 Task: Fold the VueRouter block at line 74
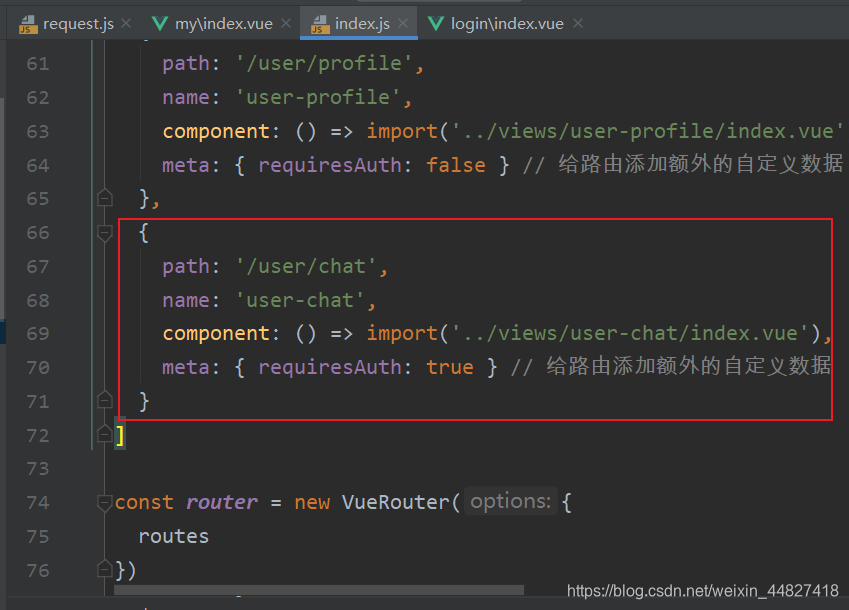(x=105, y=502)
